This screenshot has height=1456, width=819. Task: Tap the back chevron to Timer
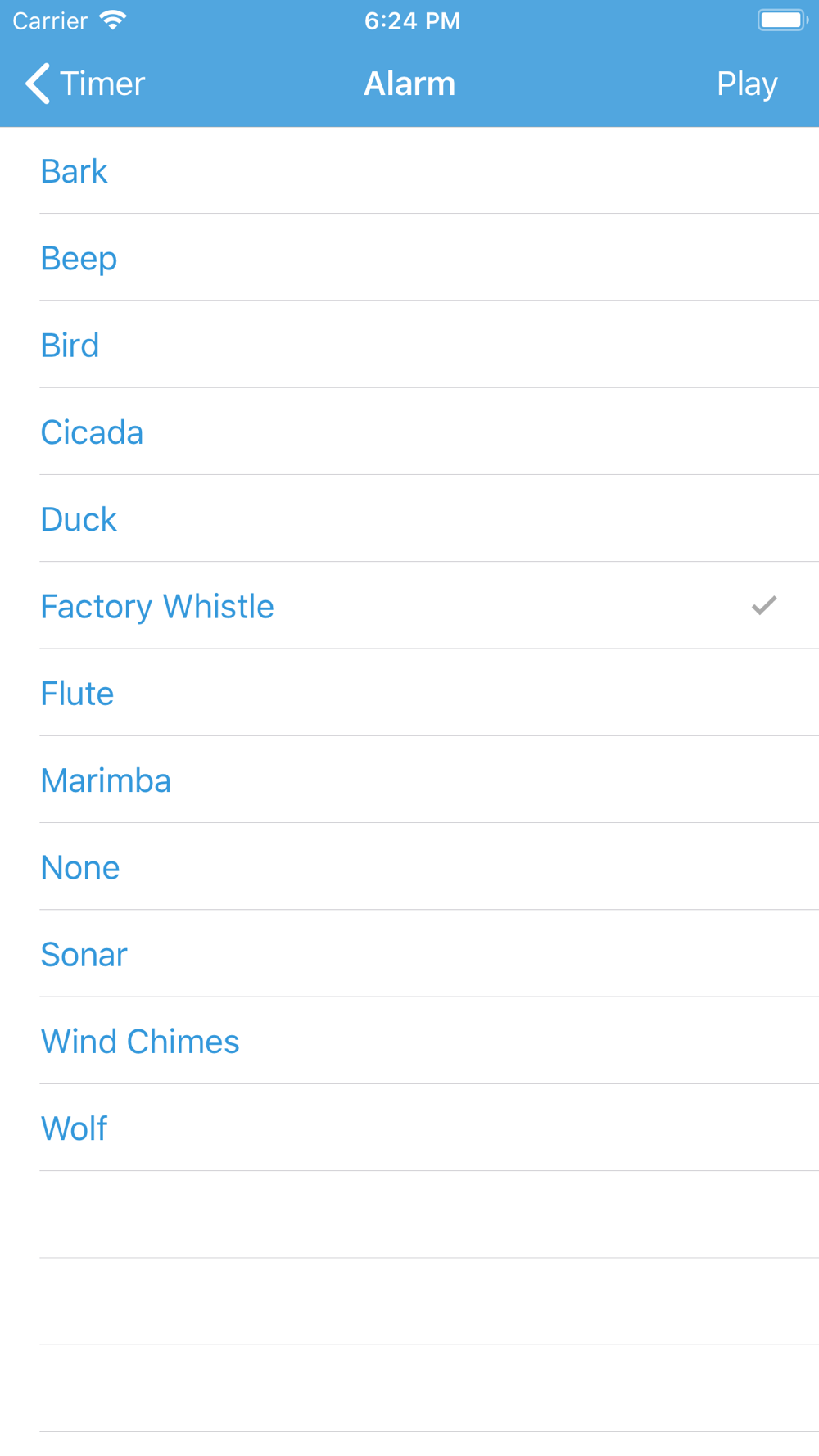click(x=38, y=84)
